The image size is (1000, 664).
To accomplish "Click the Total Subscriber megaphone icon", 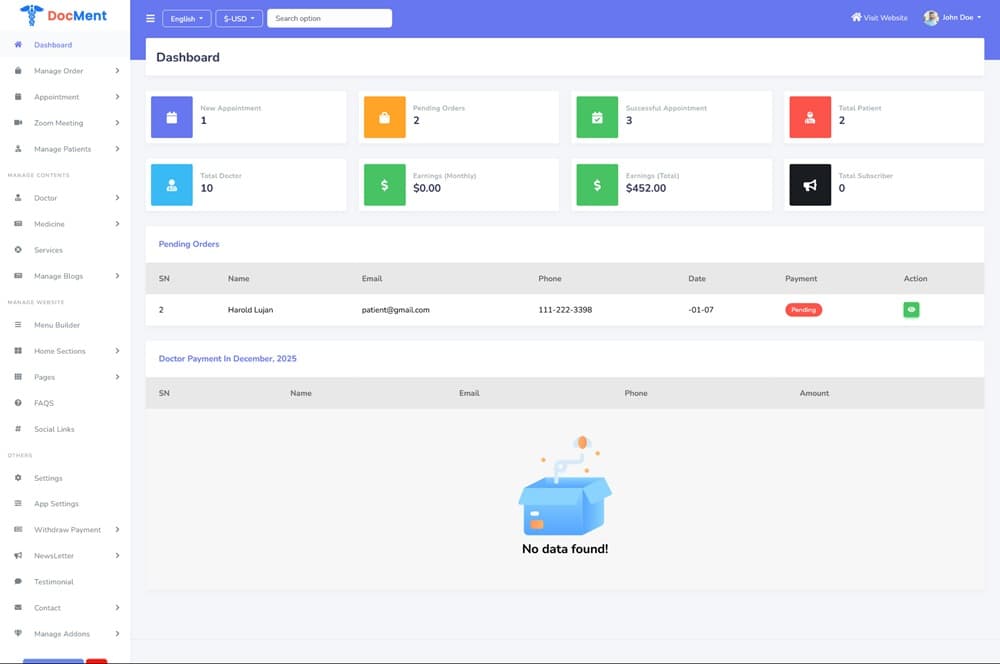I will tap(810, 185).
